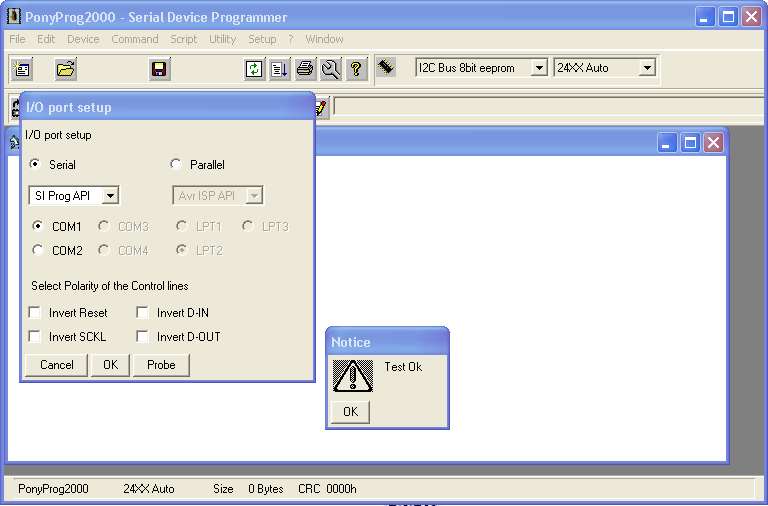Open the Utility menu
The height and width of the screenshot is (506, 768).
(x=222, y=39)
